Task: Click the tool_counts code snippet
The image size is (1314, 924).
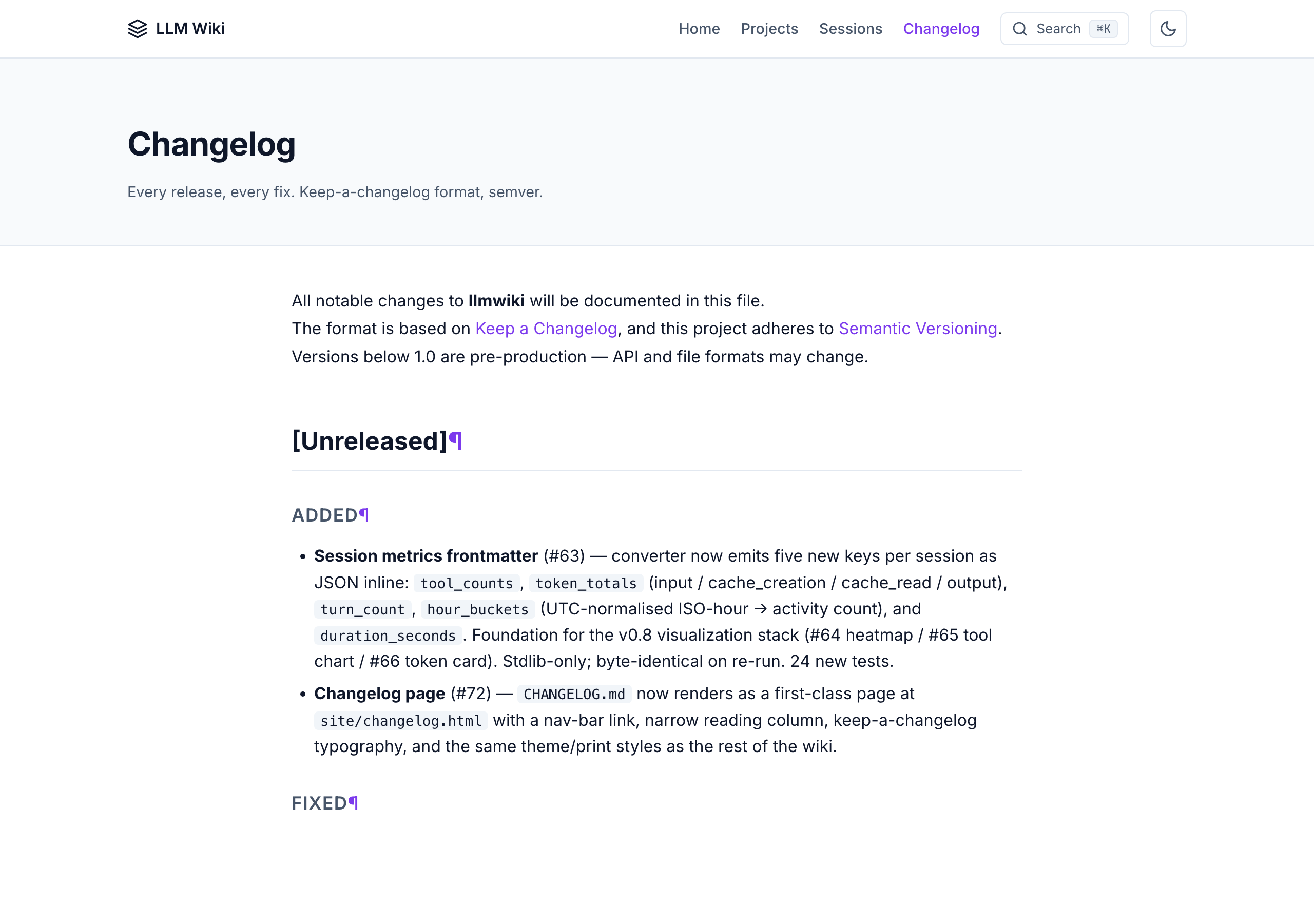Action: point(466,583)
